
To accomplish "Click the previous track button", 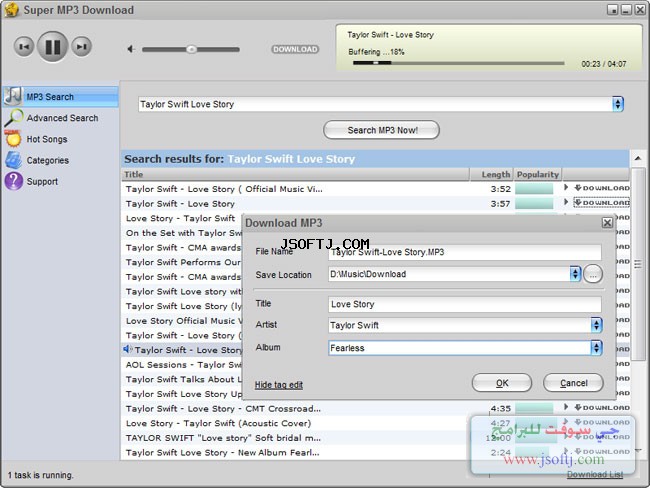I will click(x=24, y=46).
